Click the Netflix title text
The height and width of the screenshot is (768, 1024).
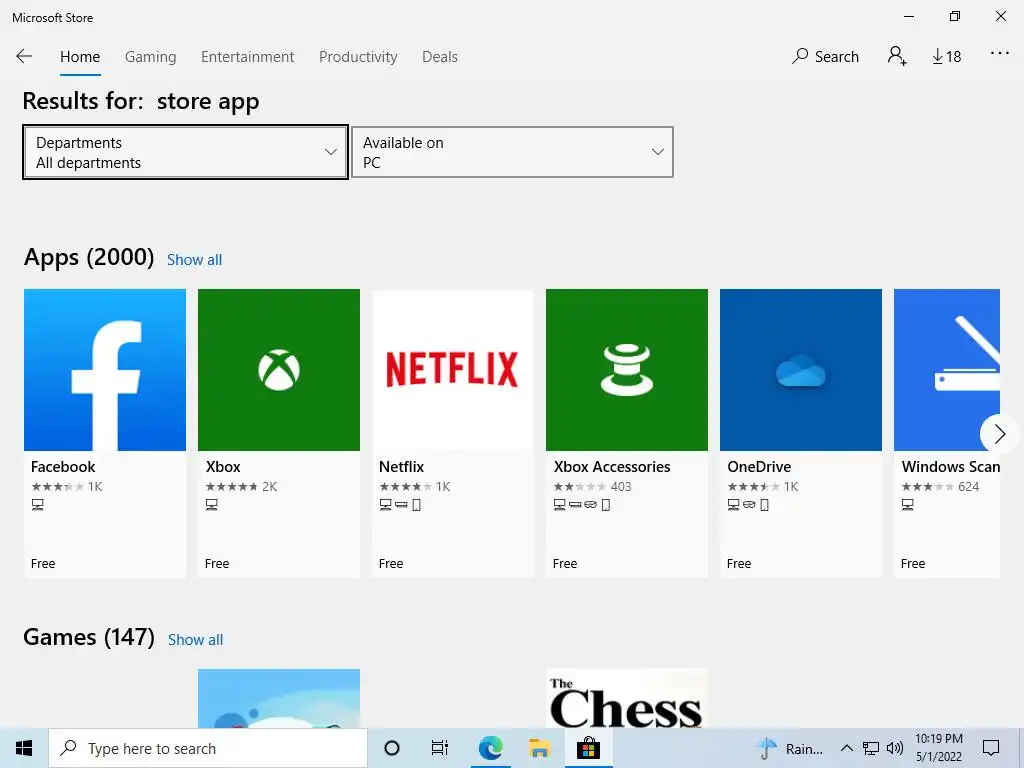coord(402,467)
